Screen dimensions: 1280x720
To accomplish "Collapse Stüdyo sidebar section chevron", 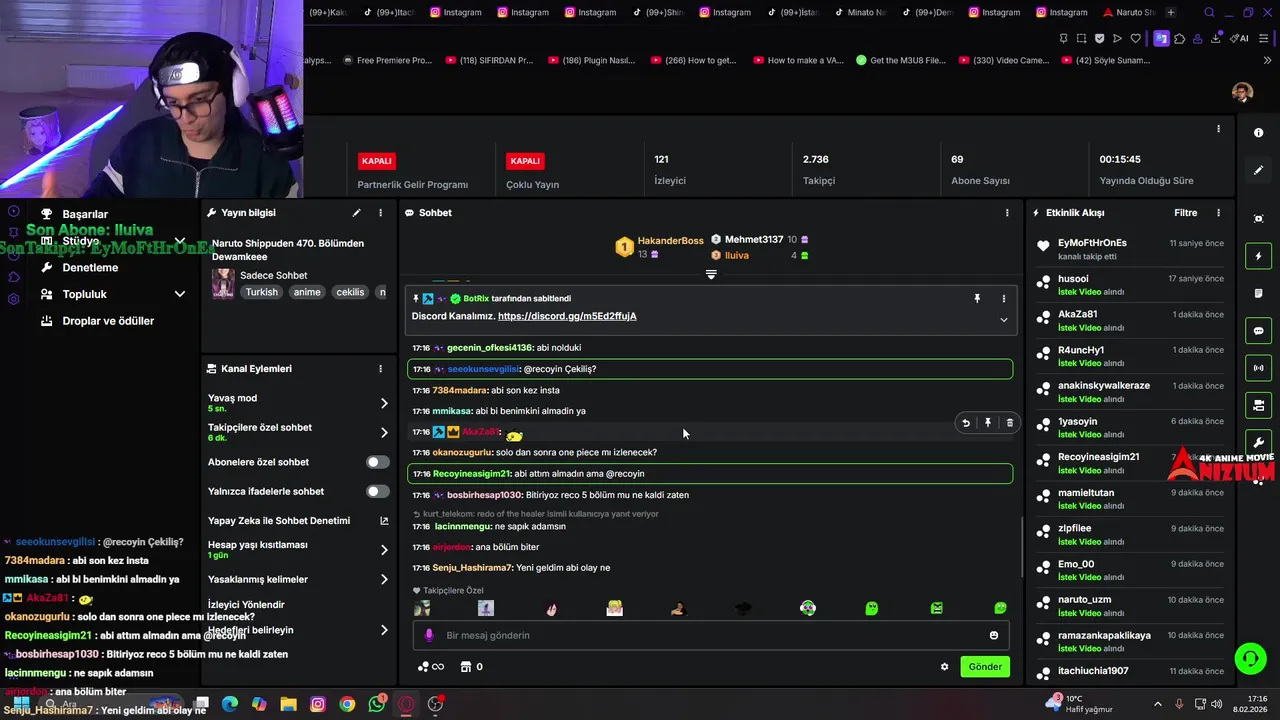I will point(180,241).
